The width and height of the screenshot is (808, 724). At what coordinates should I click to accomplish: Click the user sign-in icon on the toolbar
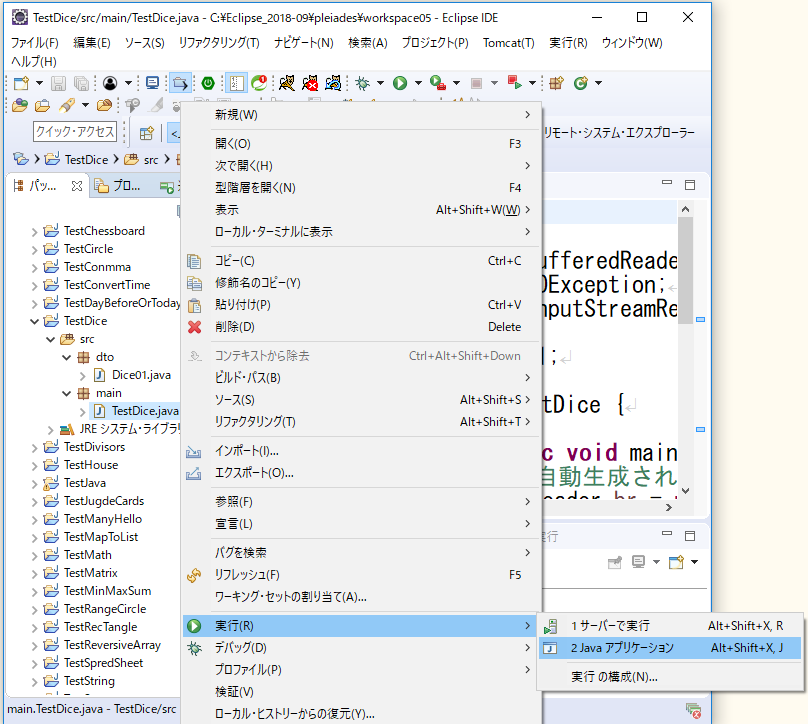pos(109,84)
